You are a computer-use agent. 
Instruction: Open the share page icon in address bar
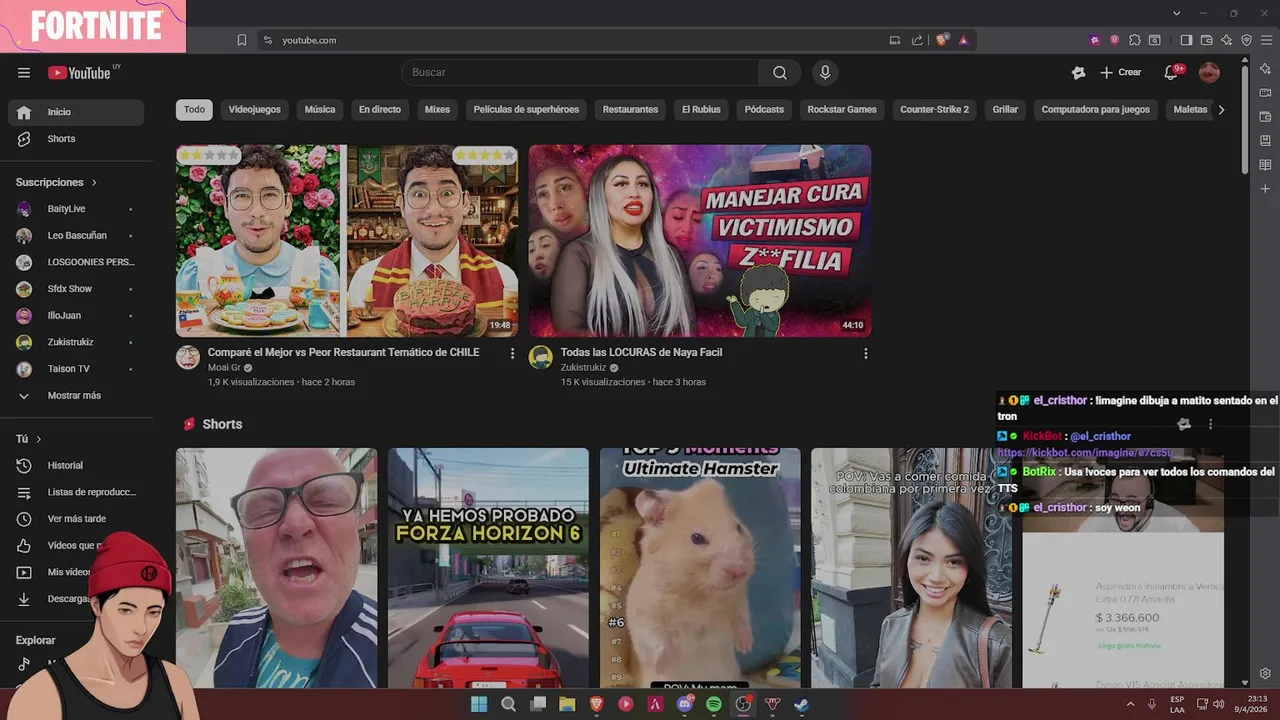(x=917, y=40)
